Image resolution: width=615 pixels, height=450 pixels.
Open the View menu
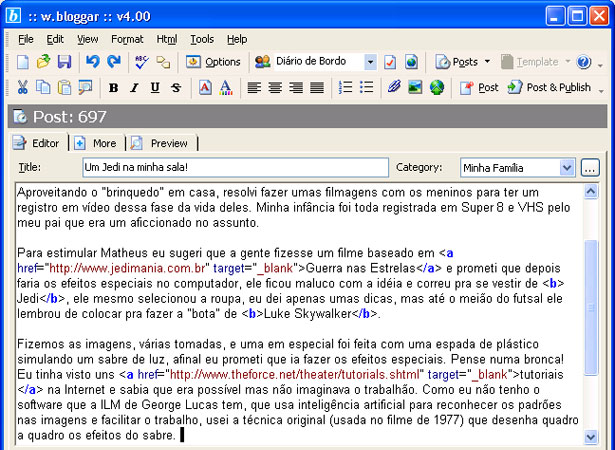(87, 39)
